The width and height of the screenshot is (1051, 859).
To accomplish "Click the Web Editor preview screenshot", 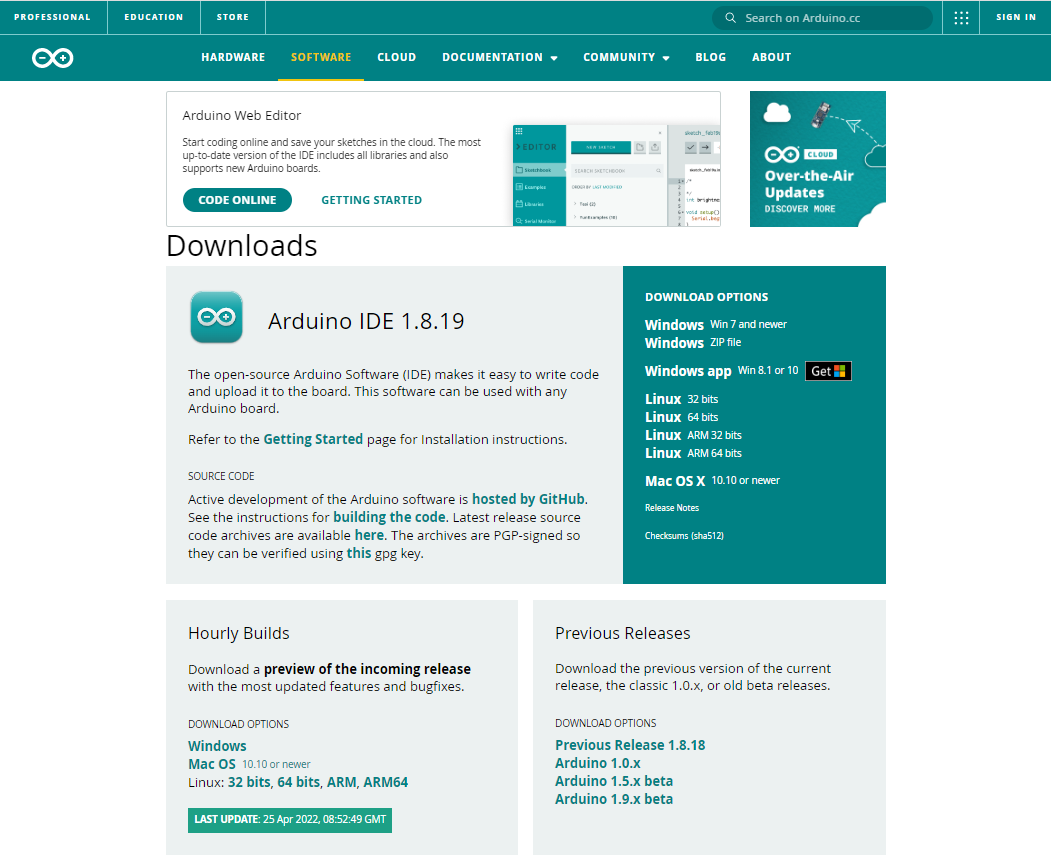I will coord(616,176).
